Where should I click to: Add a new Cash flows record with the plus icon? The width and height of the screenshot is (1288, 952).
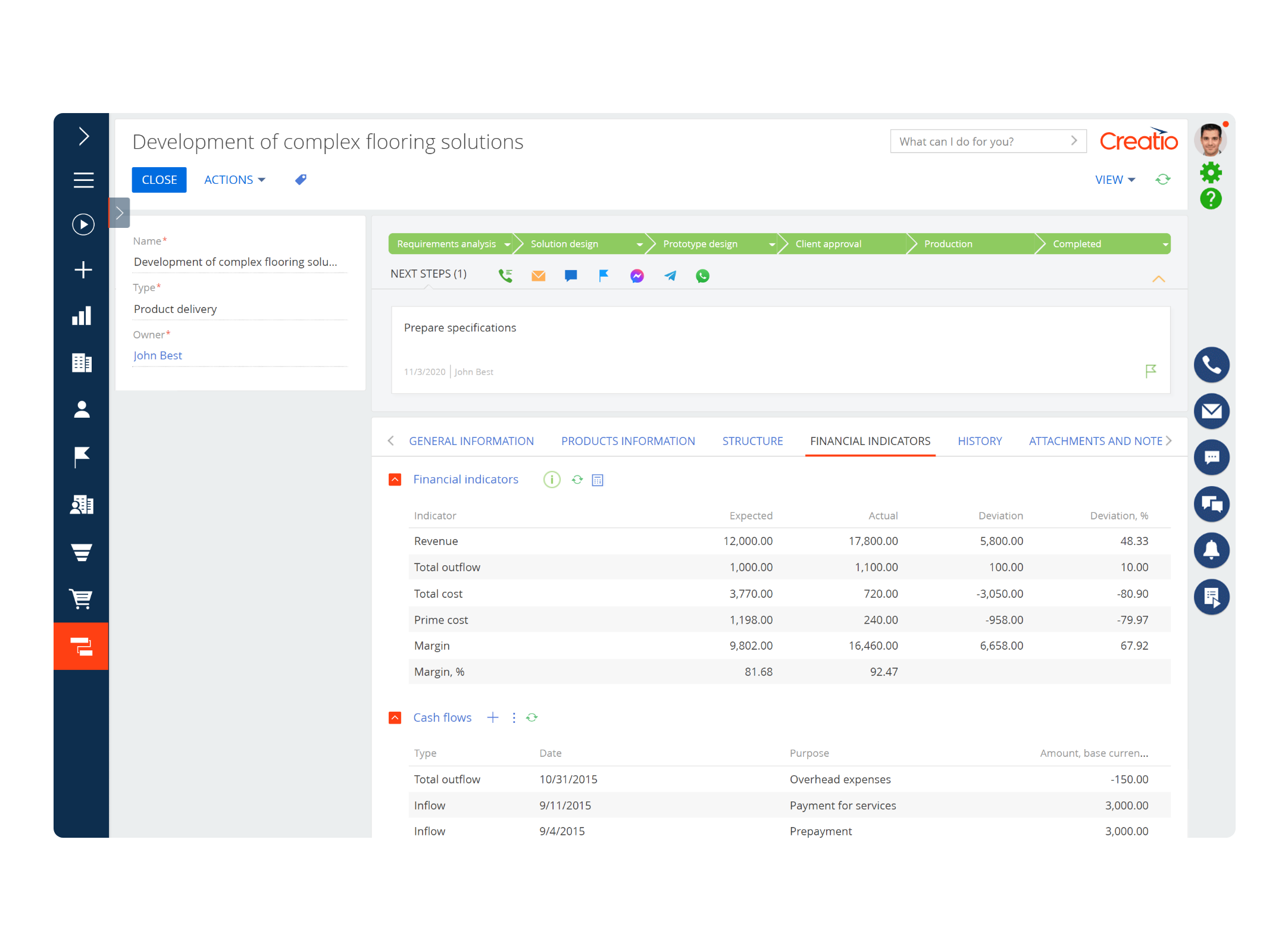(x=492, y=717)
